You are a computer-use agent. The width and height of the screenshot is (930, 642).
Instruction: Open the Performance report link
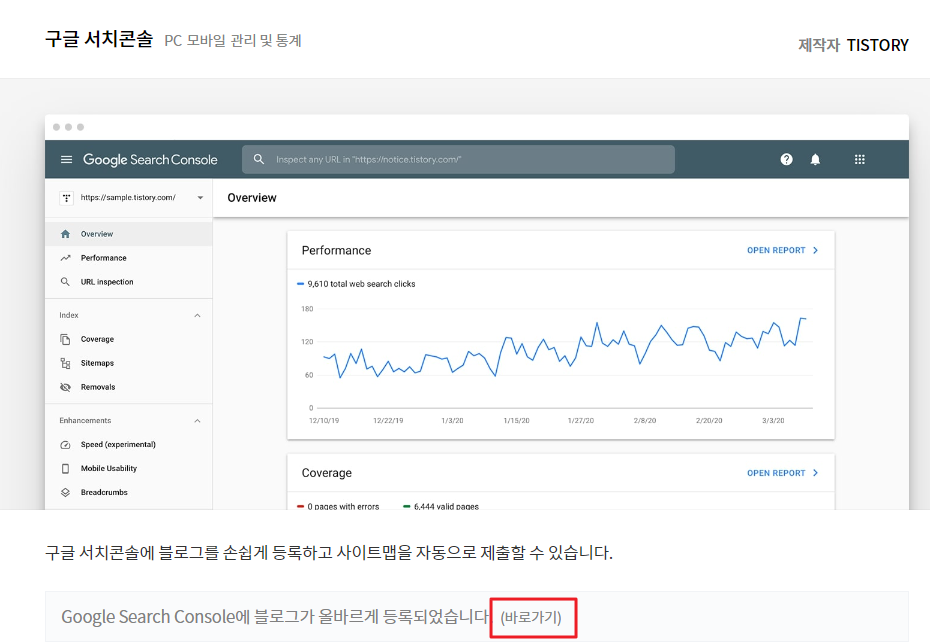pyautogui.click(x=776, y=250)
